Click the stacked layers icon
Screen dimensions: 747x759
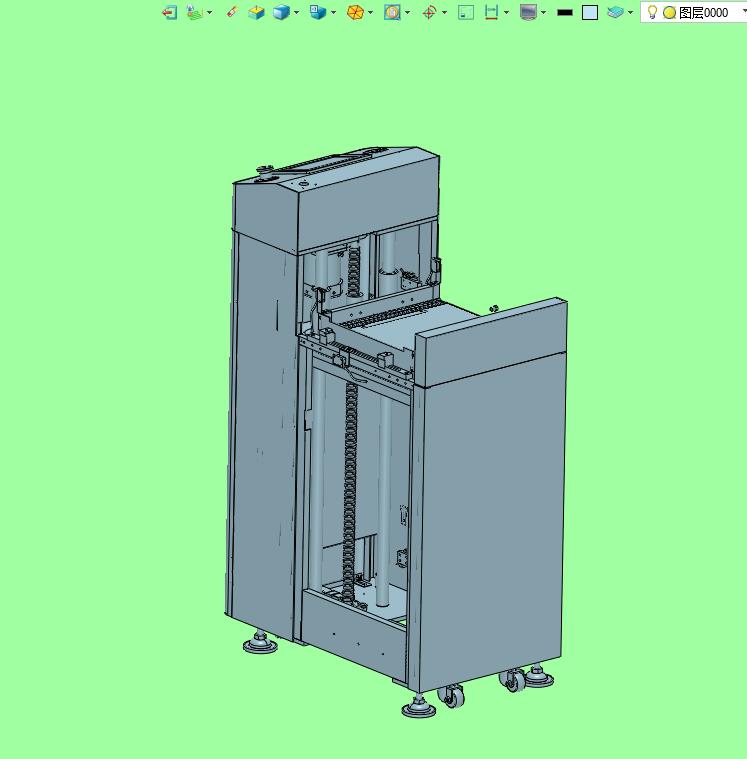coord(615,12)
